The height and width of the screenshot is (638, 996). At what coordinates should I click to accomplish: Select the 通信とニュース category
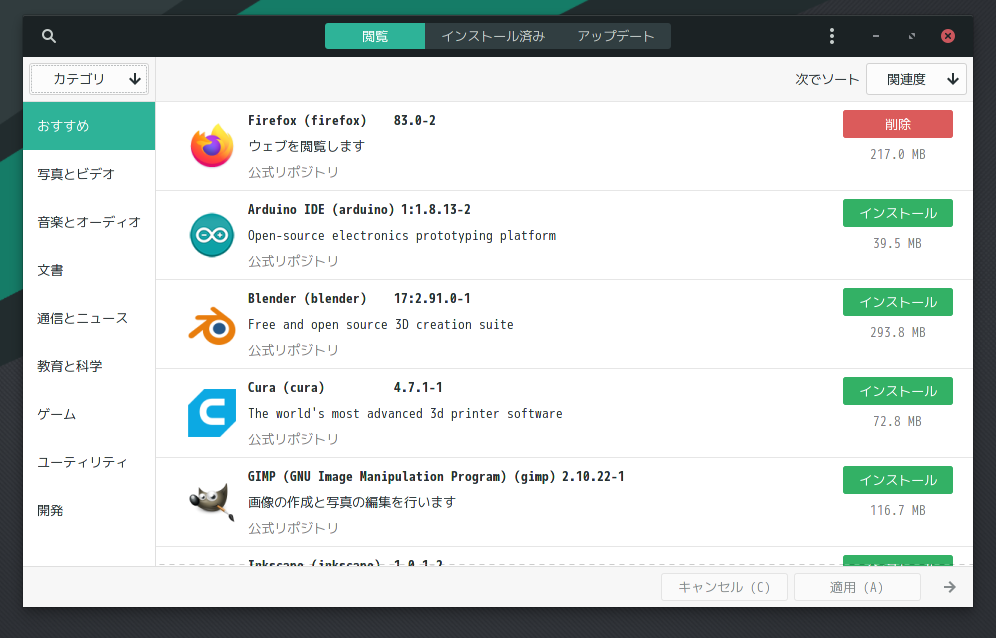click(89, 318)
